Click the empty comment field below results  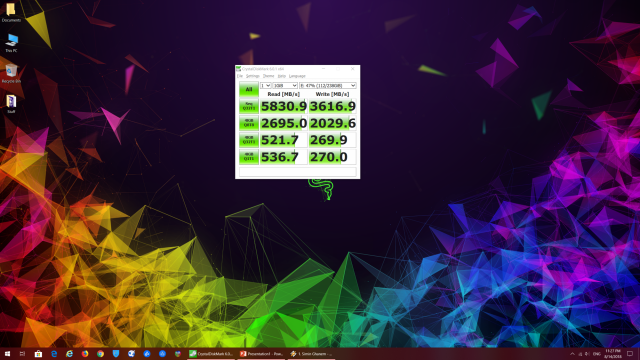point(298,171)
